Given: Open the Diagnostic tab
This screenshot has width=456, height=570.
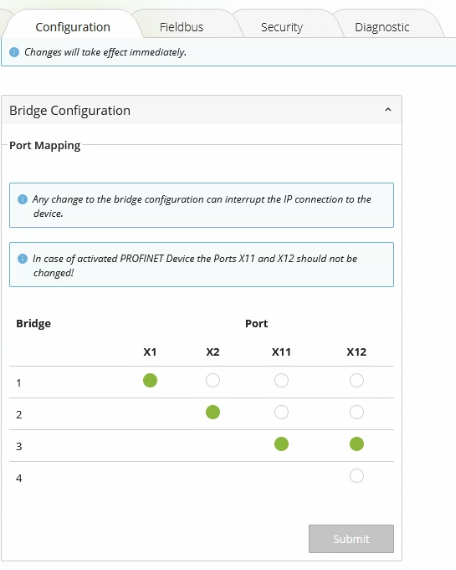Looking at the screenshot, I should [x=382, y=27].
